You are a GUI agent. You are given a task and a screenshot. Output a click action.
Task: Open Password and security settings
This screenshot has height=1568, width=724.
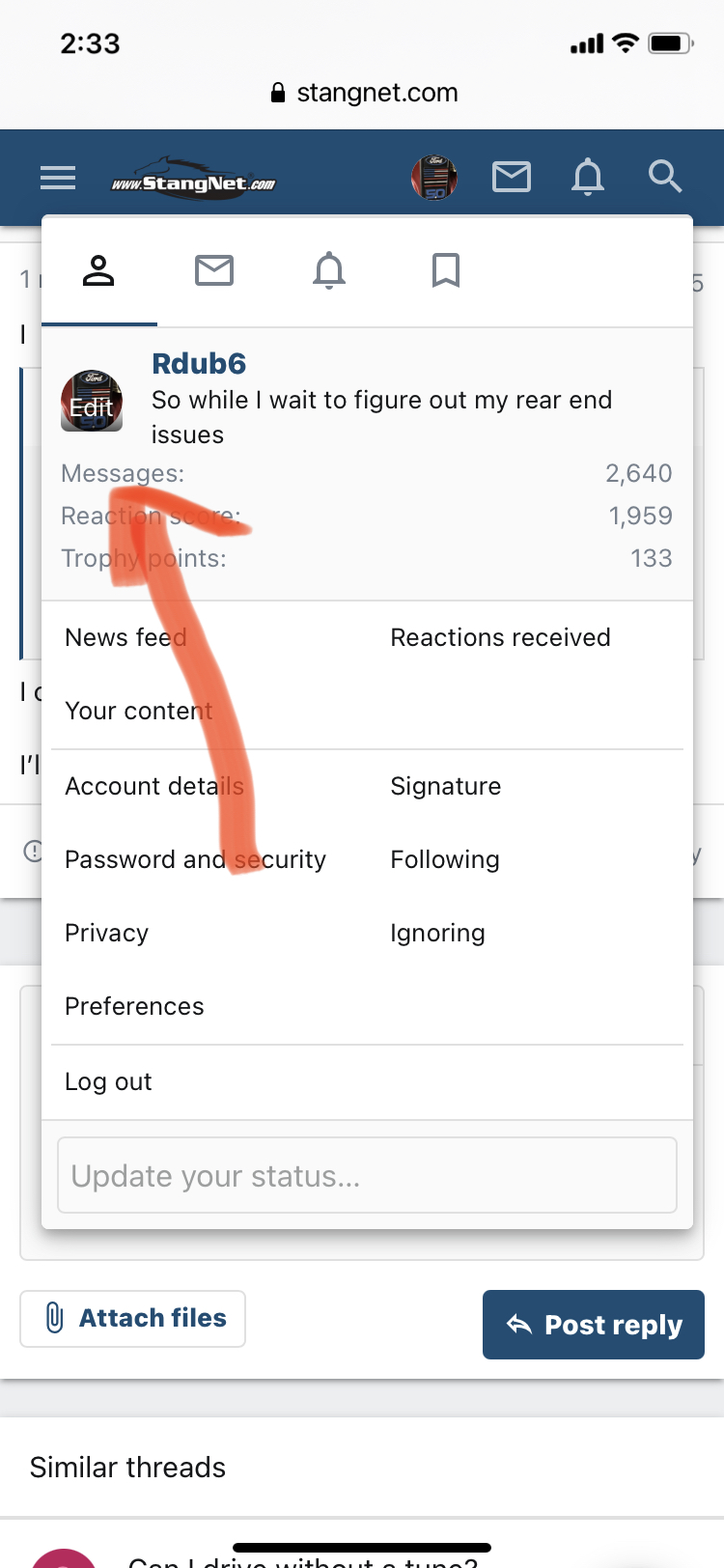tap(195, 859)
